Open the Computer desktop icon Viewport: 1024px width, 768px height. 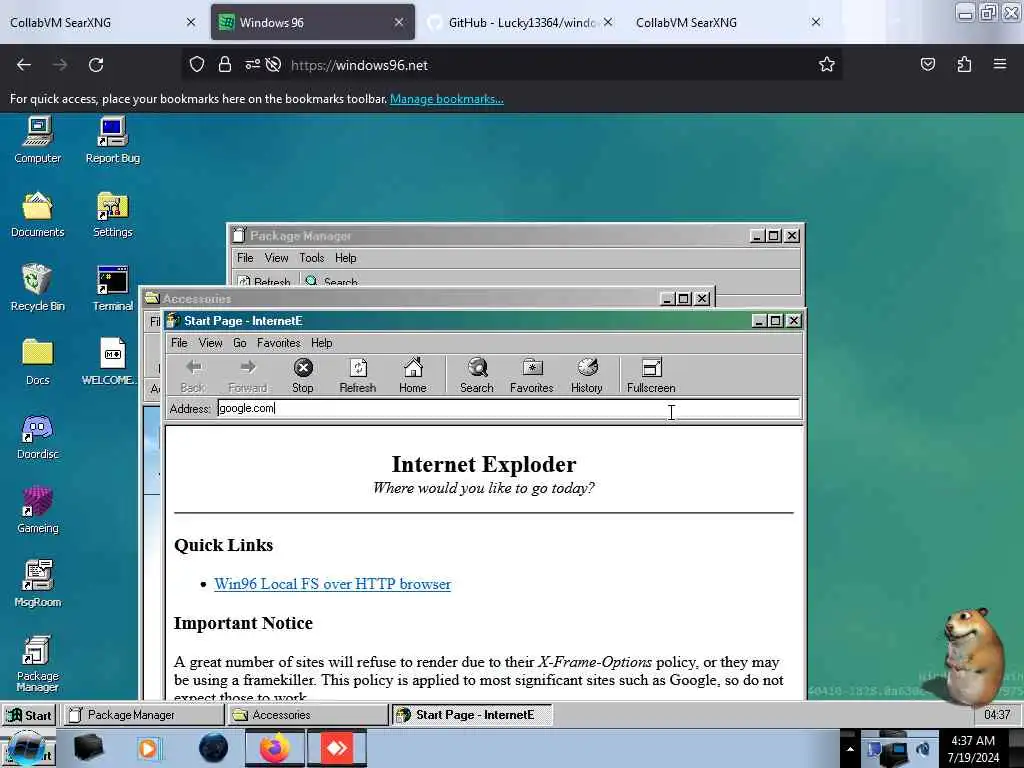(38, 139)
